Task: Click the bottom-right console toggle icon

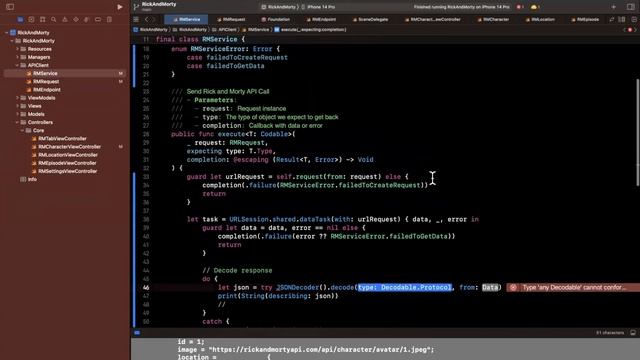Action: tap(633, 333)
